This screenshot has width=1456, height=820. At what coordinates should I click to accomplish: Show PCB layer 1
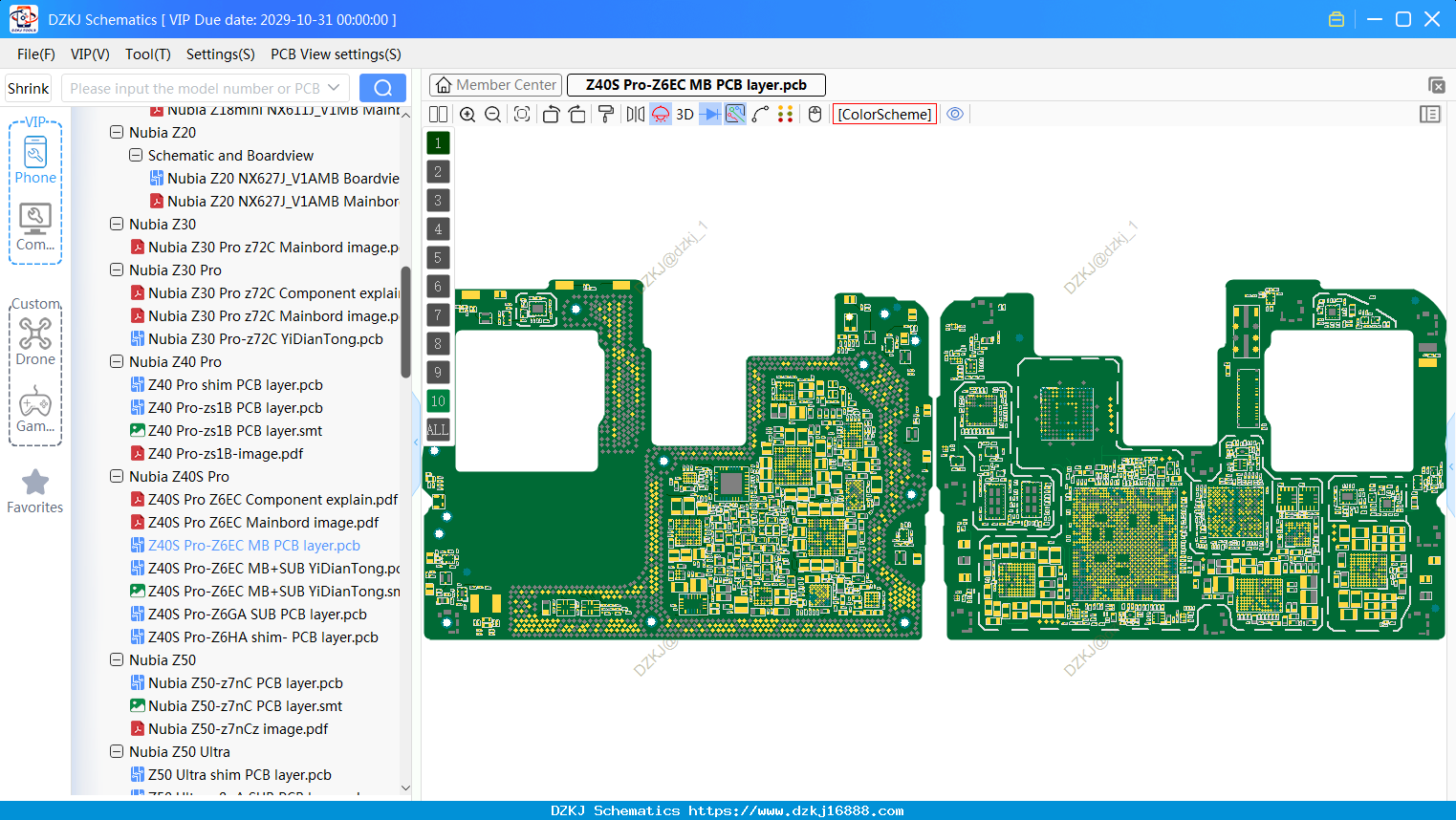438,143
